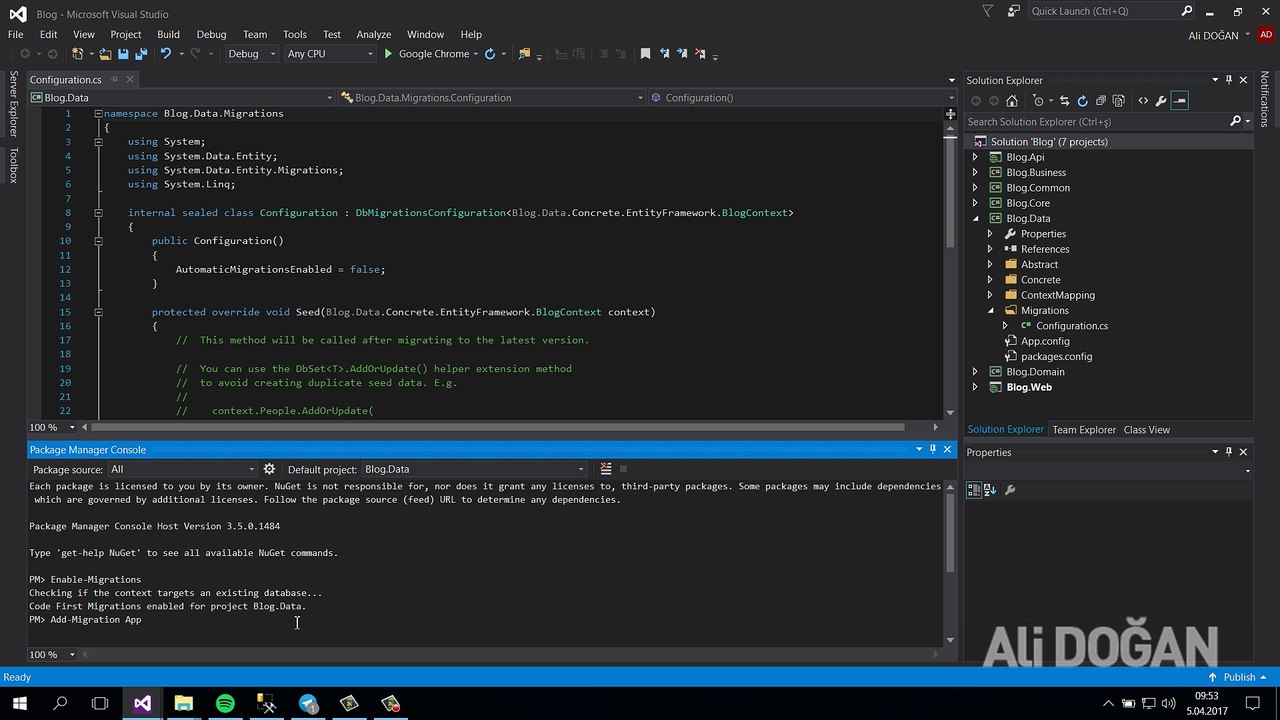Switch to the Team Explorer tab
The image size is (1280, 720).
(1083, 430)
